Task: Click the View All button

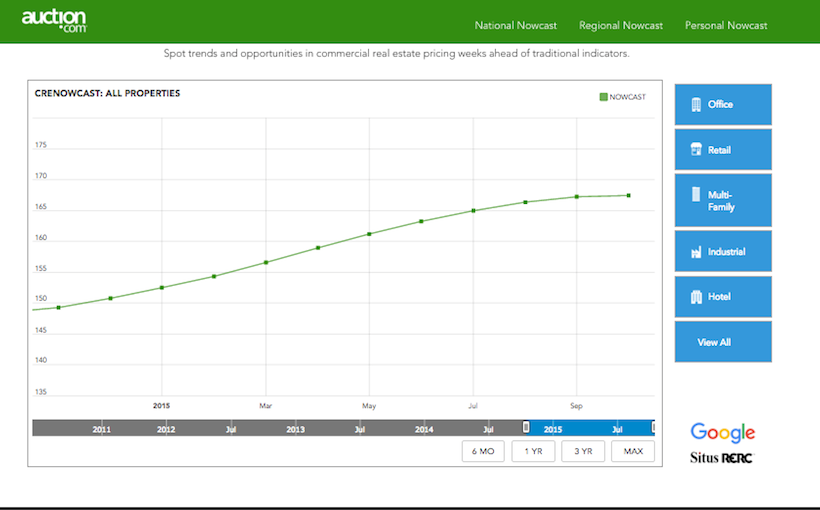Action: tap(723, 342)
